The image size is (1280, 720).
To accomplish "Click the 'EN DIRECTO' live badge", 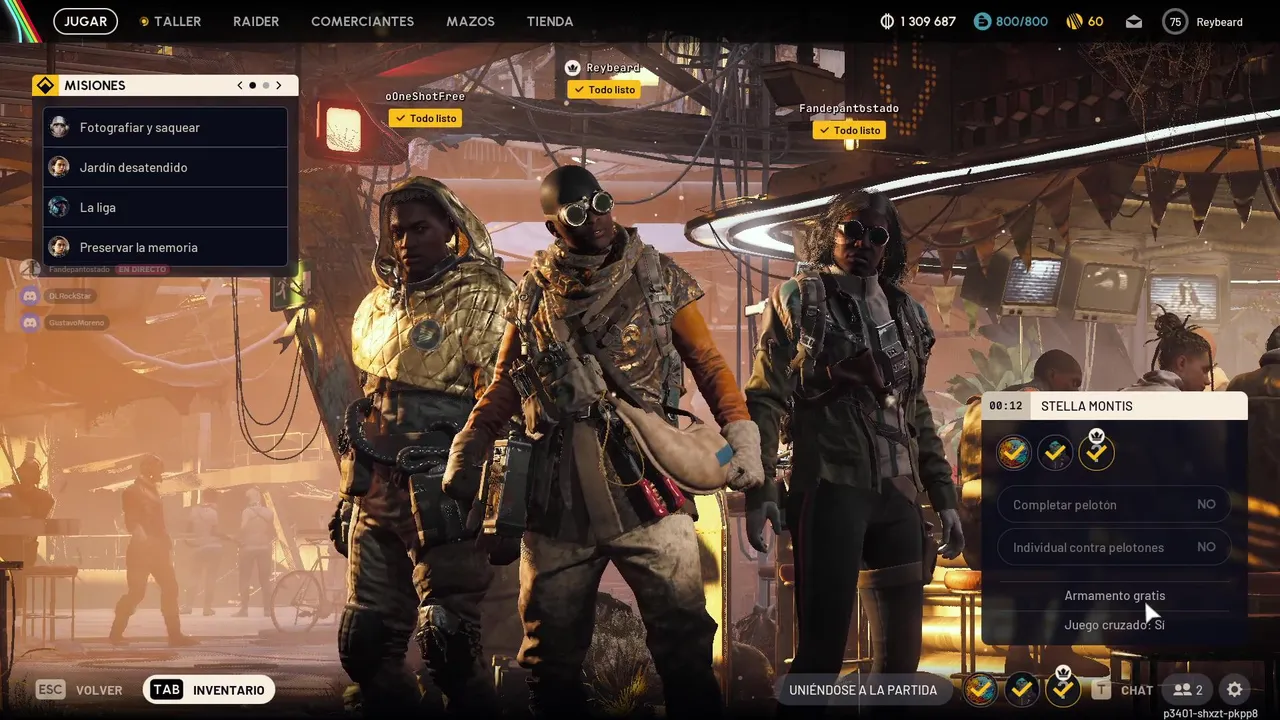I will (x=141, y=270).
